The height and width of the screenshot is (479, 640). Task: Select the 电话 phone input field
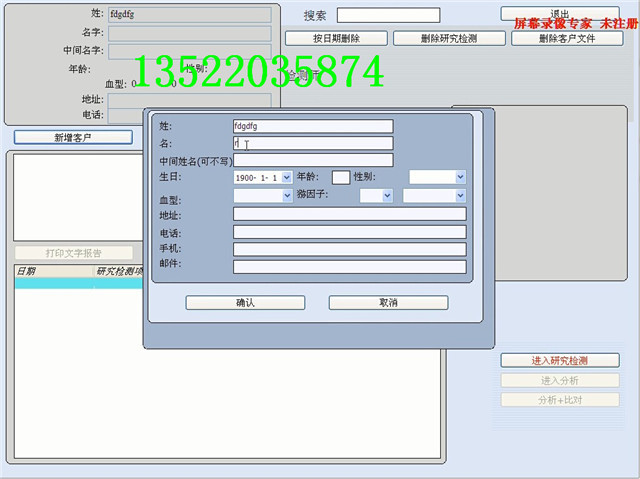click(x=349, y=232)
